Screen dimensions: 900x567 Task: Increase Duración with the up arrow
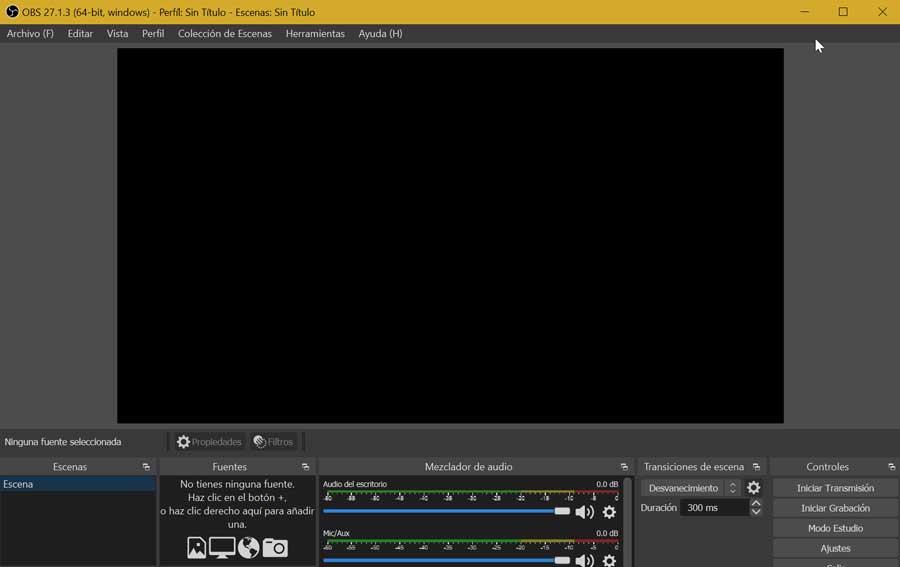point(756,503)
